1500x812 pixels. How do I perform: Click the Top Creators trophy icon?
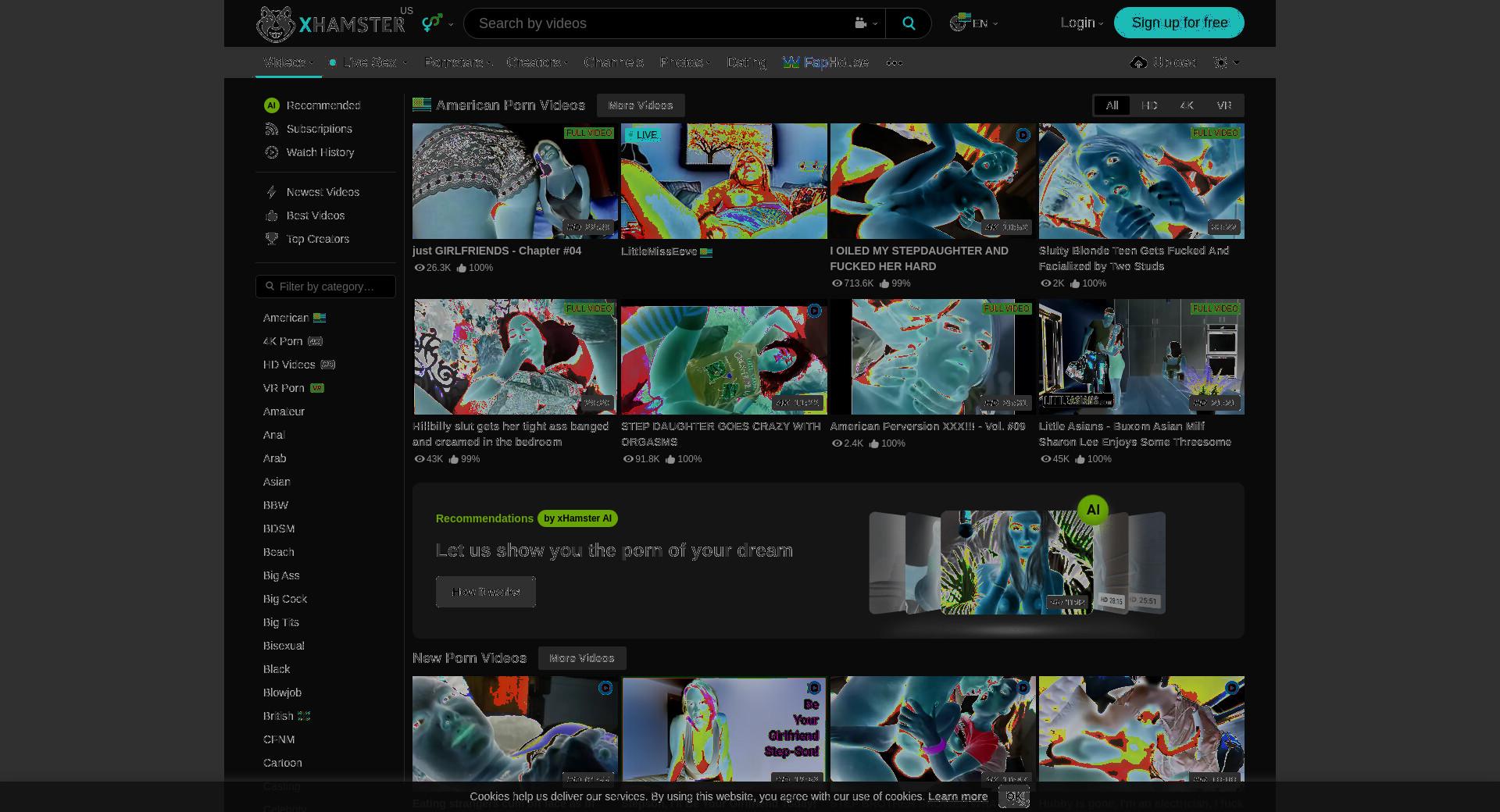point(272,239)
